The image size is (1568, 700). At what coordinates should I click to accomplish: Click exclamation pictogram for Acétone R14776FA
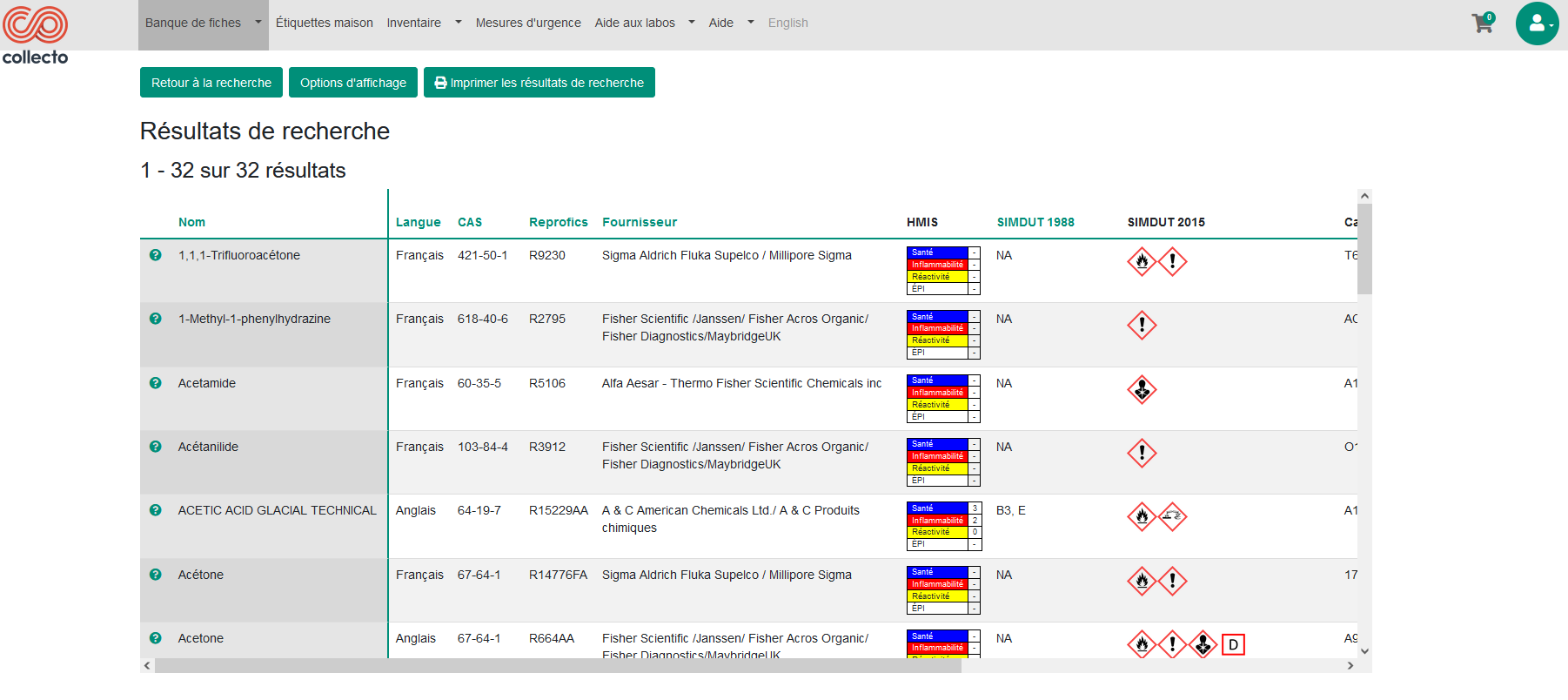click(x=1172, y=581)
